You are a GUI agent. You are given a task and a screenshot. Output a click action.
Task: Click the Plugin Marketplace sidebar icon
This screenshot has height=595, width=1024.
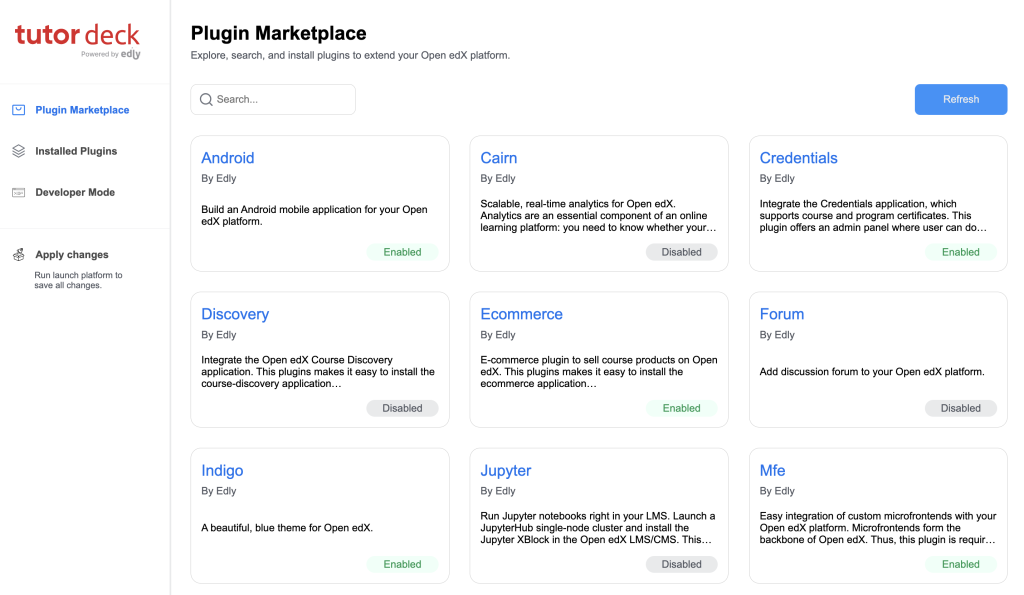click(x=18, y=110)
